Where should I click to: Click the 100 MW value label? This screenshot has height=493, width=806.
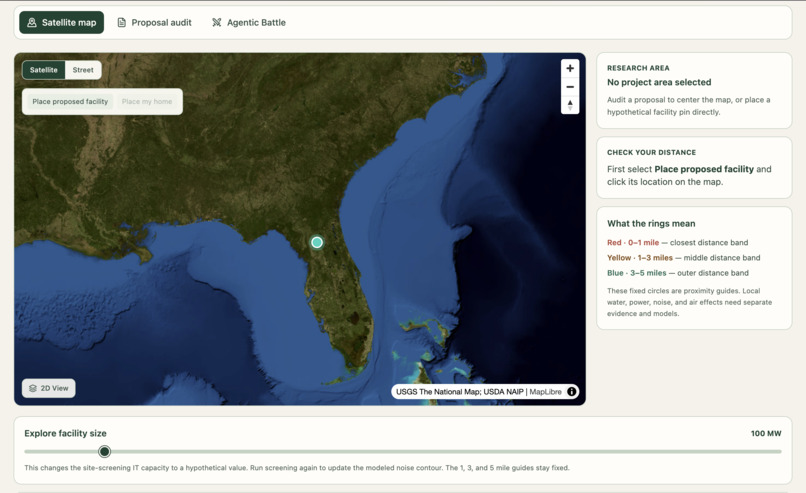coord(766,433)
